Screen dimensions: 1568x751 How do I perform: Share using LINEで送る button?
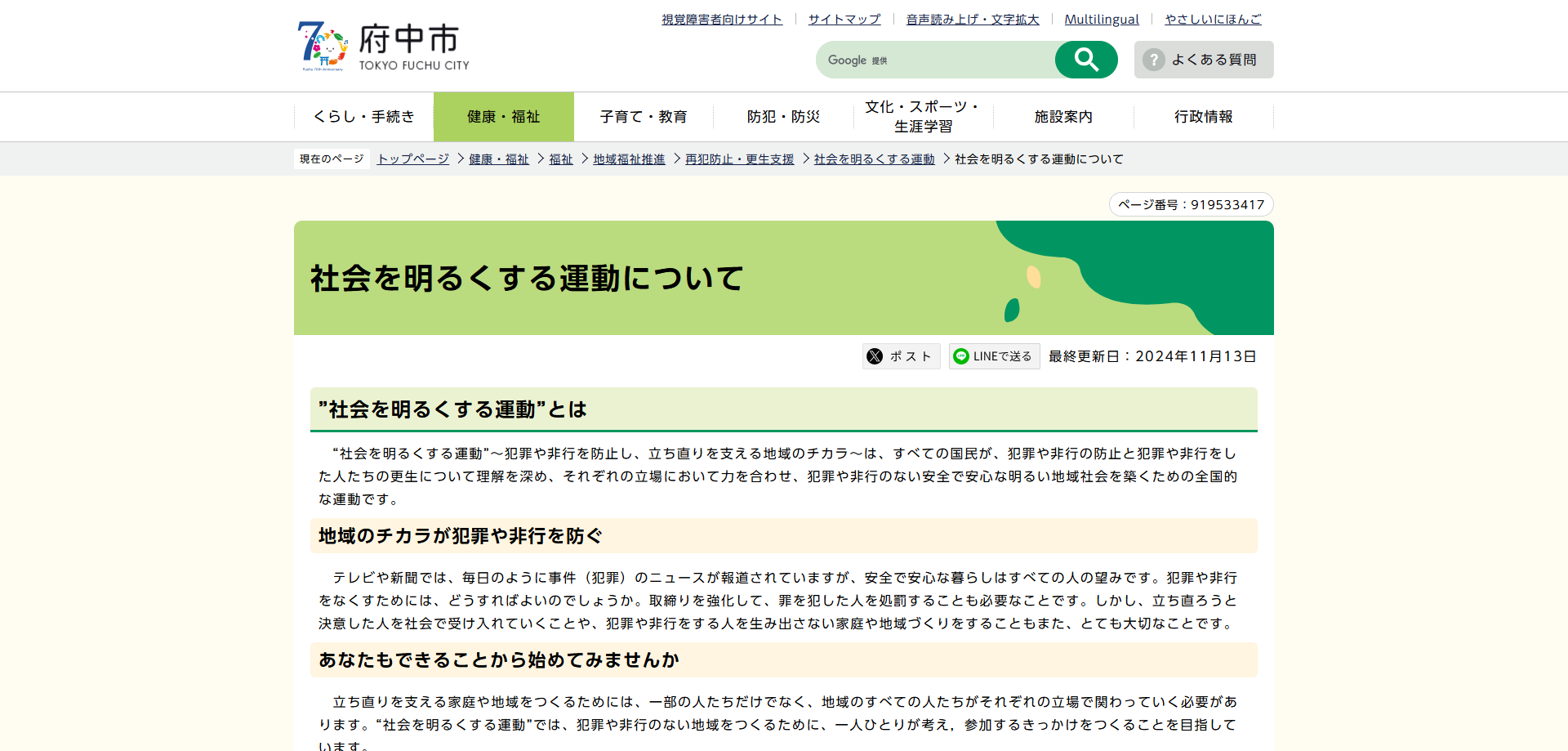(994, 356)
